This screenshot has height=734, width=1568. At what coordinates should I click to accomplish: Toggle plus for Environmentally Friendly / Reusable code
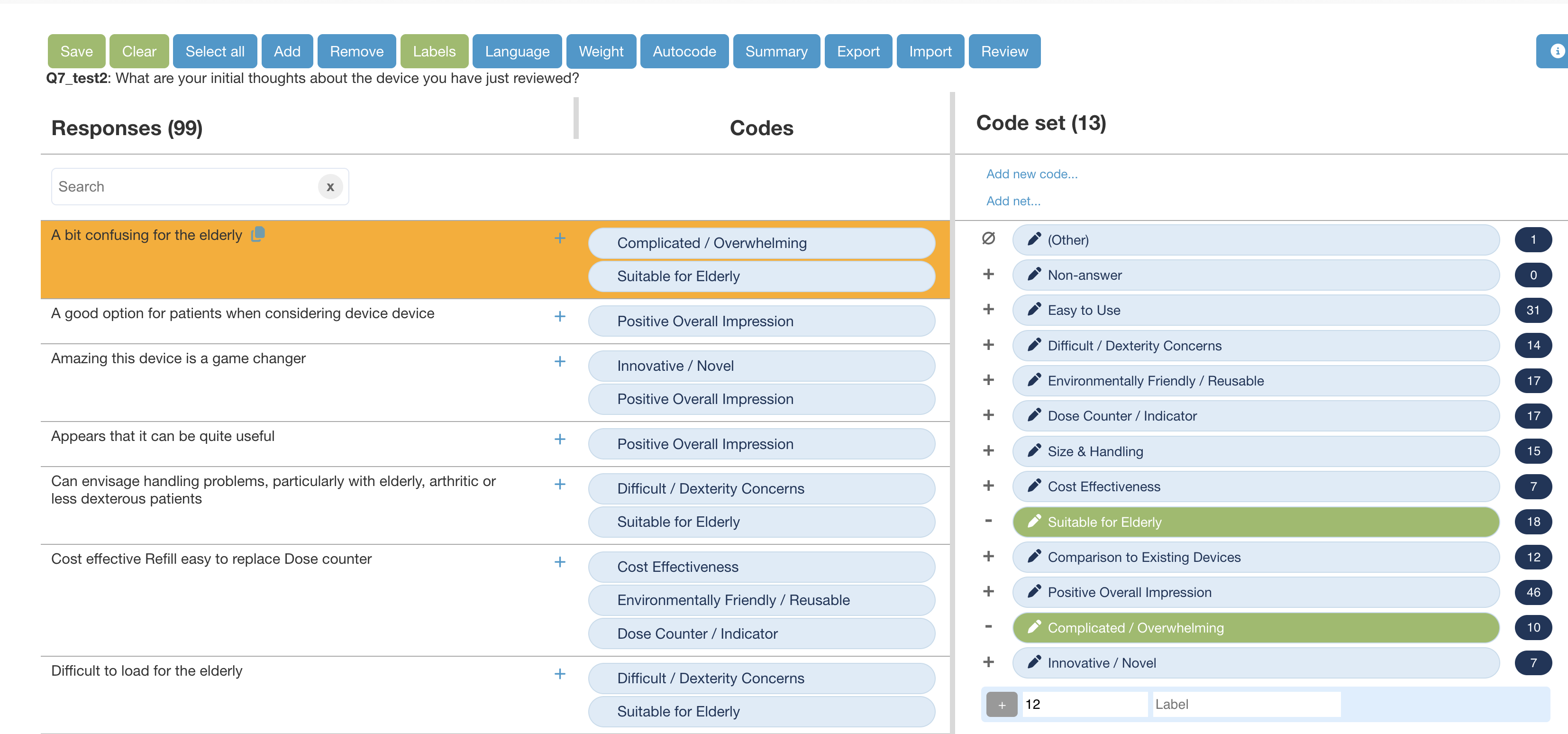[988, 380]
